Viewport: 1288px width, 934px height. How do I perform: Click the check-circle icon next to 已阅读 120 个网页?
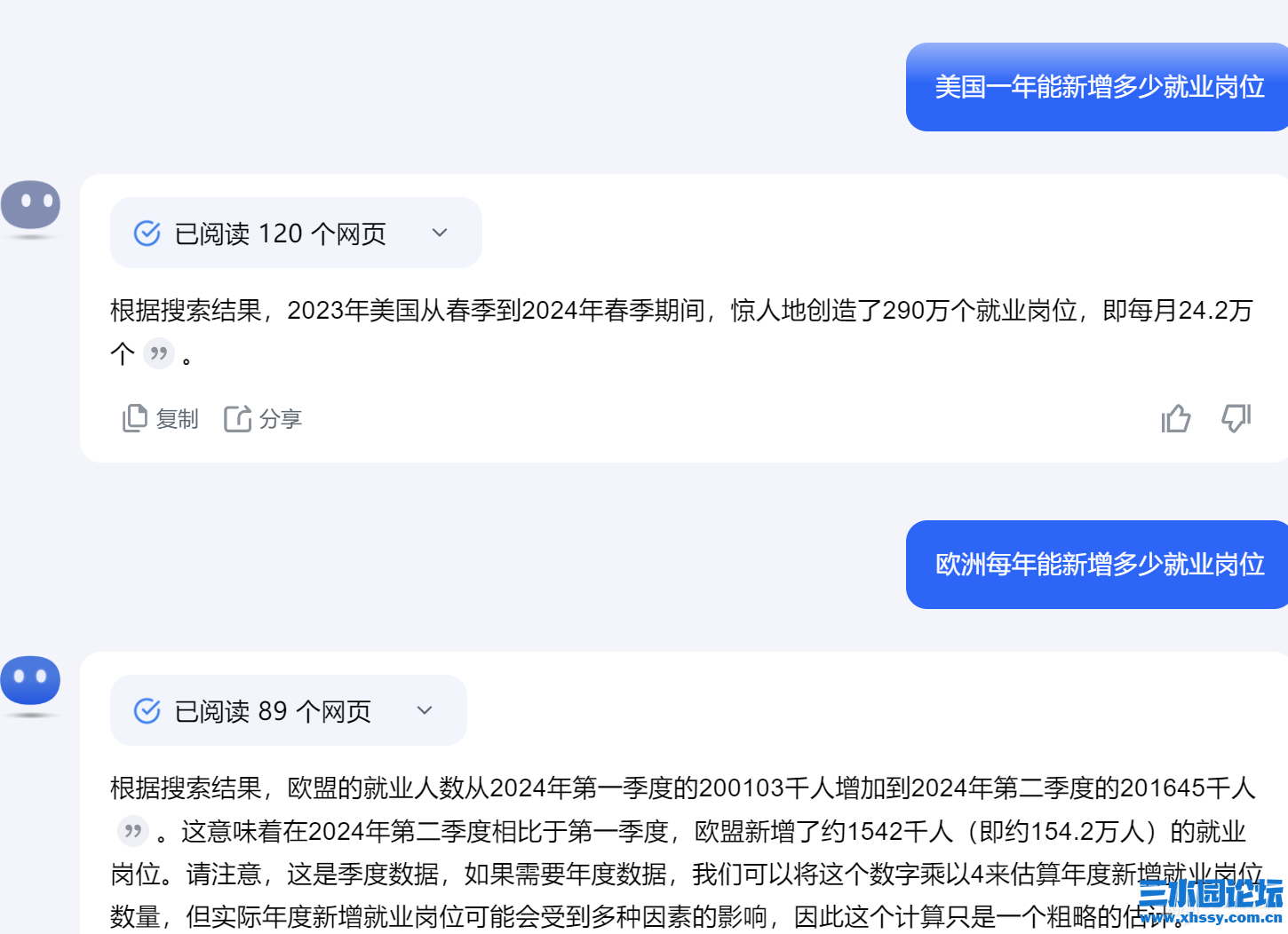coord(147,233)
